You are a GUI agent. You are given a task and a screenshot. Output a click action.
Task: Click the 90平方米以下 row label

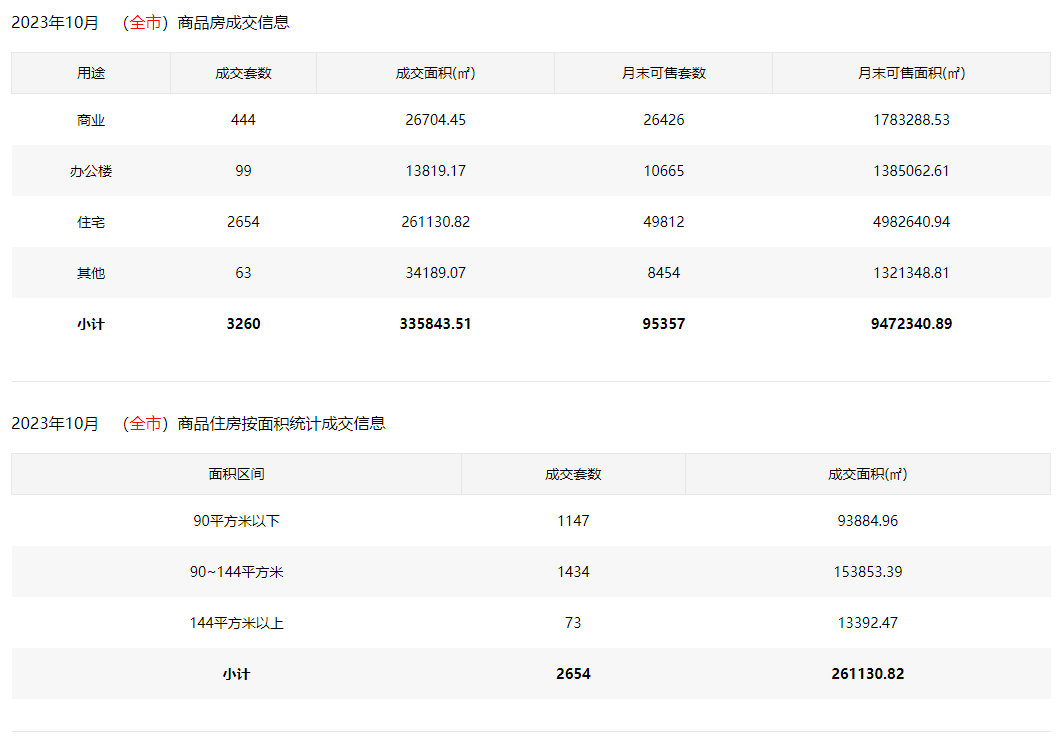236,521
